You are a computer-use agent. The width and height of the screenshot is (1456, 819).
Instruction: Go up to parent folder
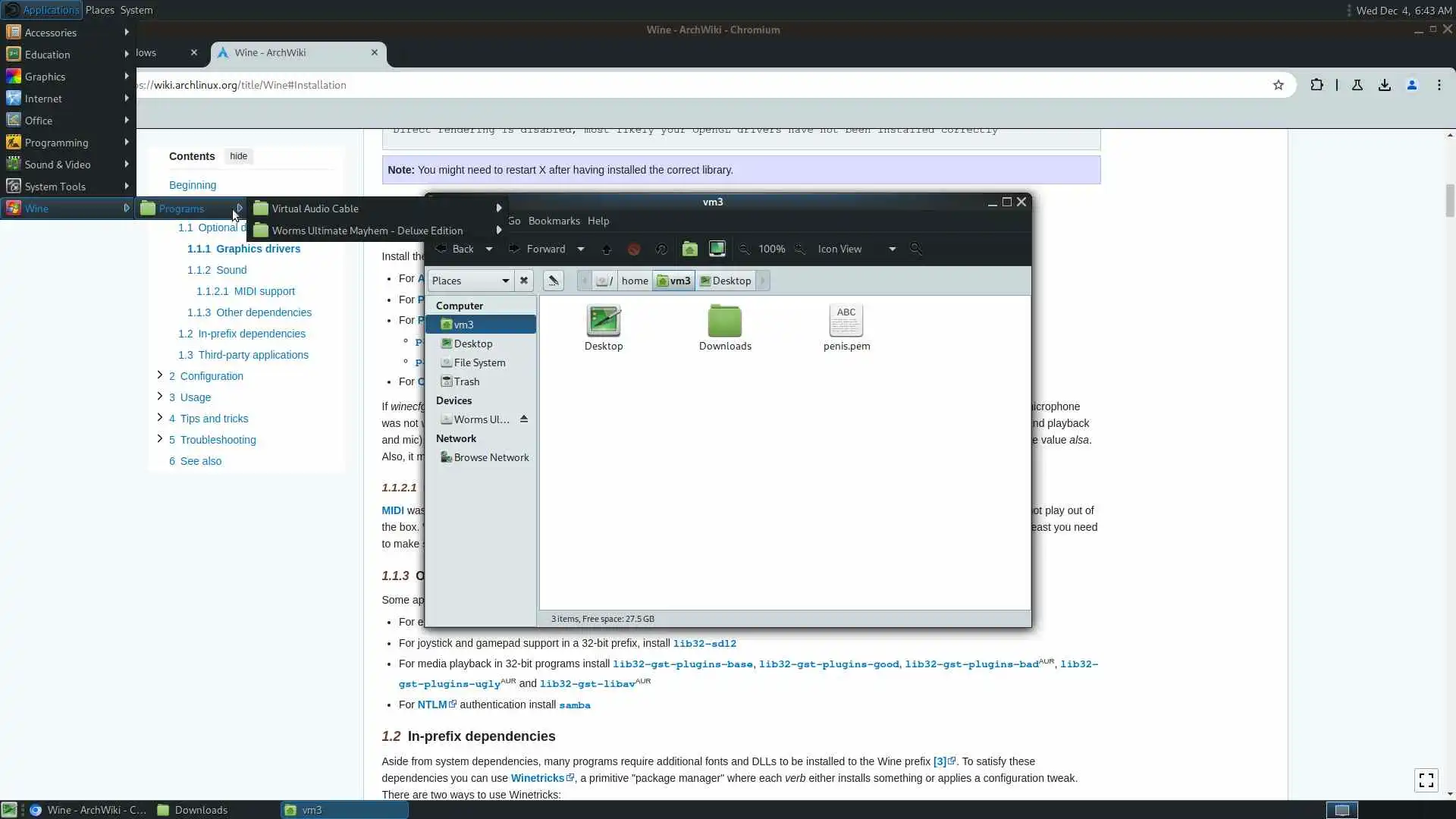(606, 249)
